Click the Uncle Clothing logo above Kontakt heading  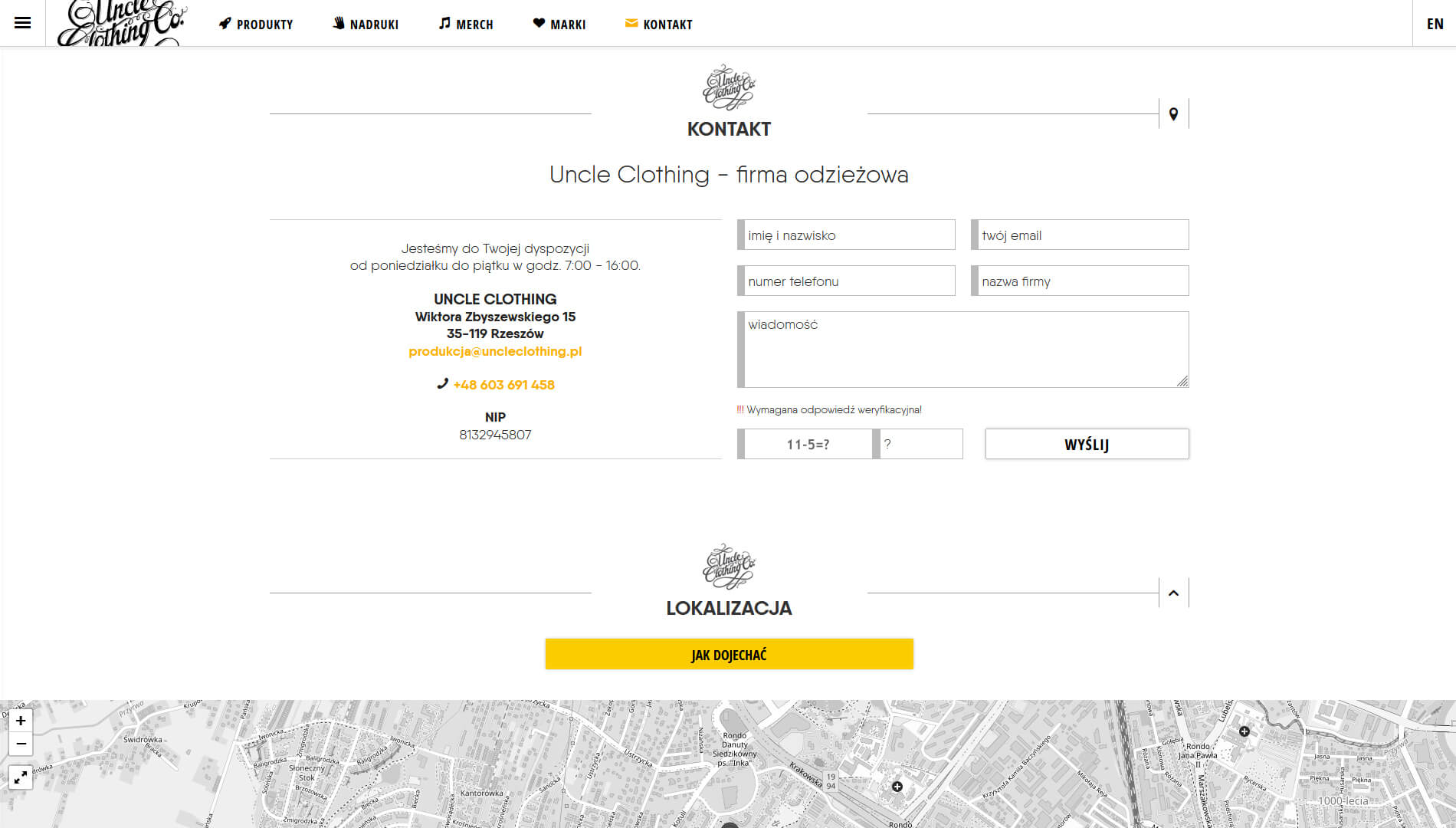click(x=729, y=87)
